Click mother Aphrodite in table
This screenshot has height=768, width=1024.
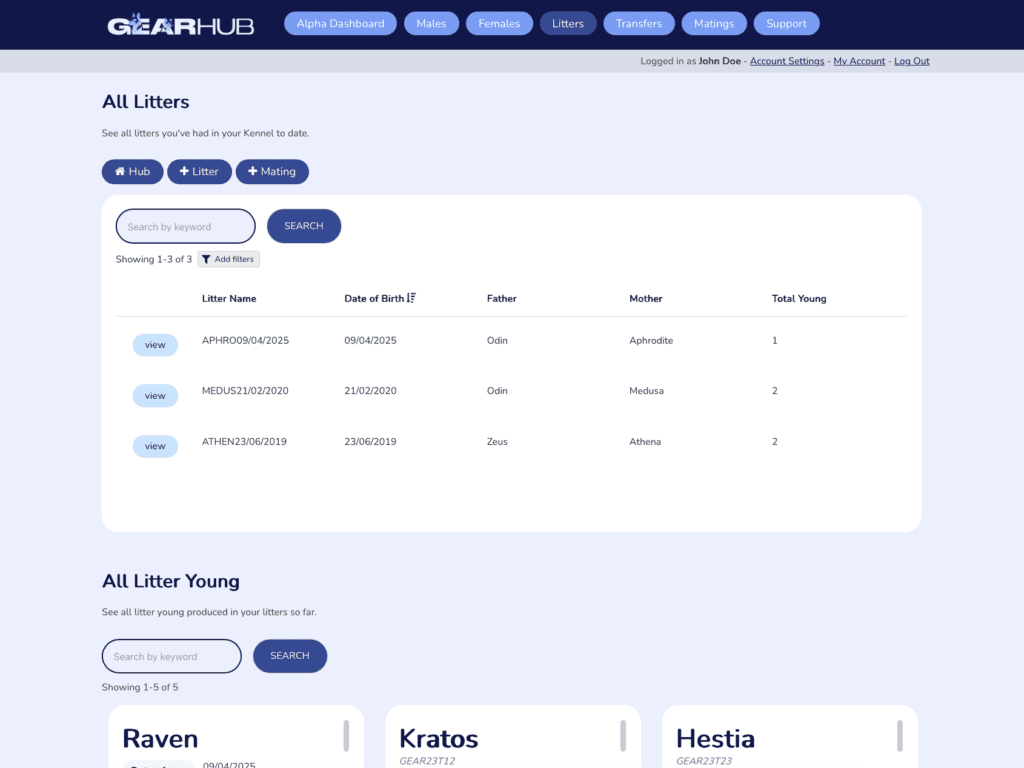[x=651, y=340]
